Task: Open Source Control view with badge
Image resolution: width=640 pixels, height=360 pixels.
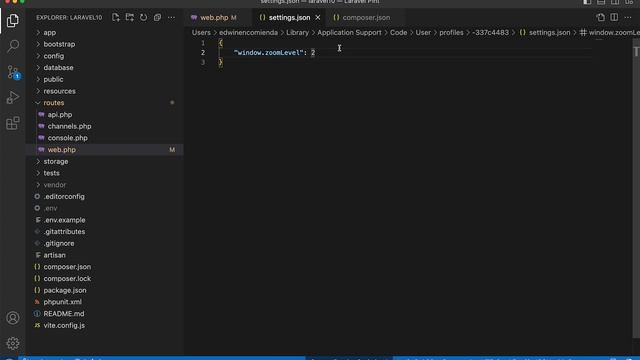Action: pyautogui.click(x=13, y=72)
